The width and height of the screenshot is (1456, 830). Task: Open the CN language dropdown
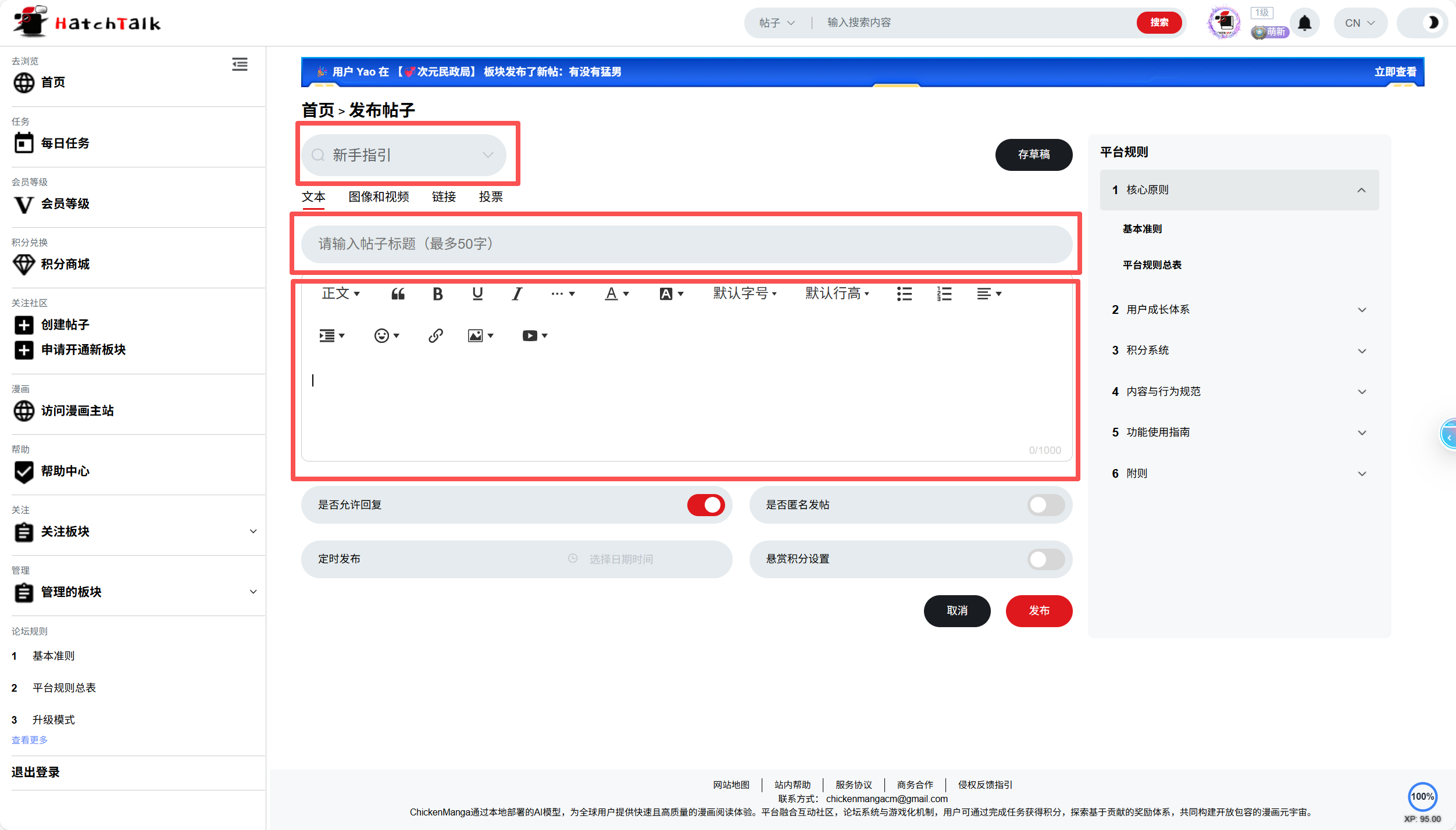point(1359,23)
